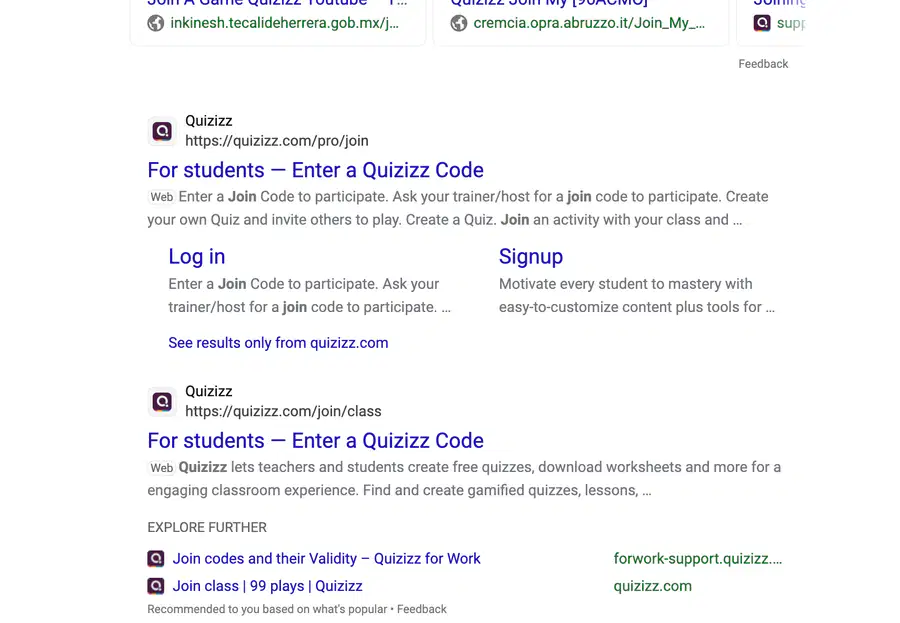Screen dimensions: 900x623
Task: Click the Log in sitelink
Action: (196, 257)
